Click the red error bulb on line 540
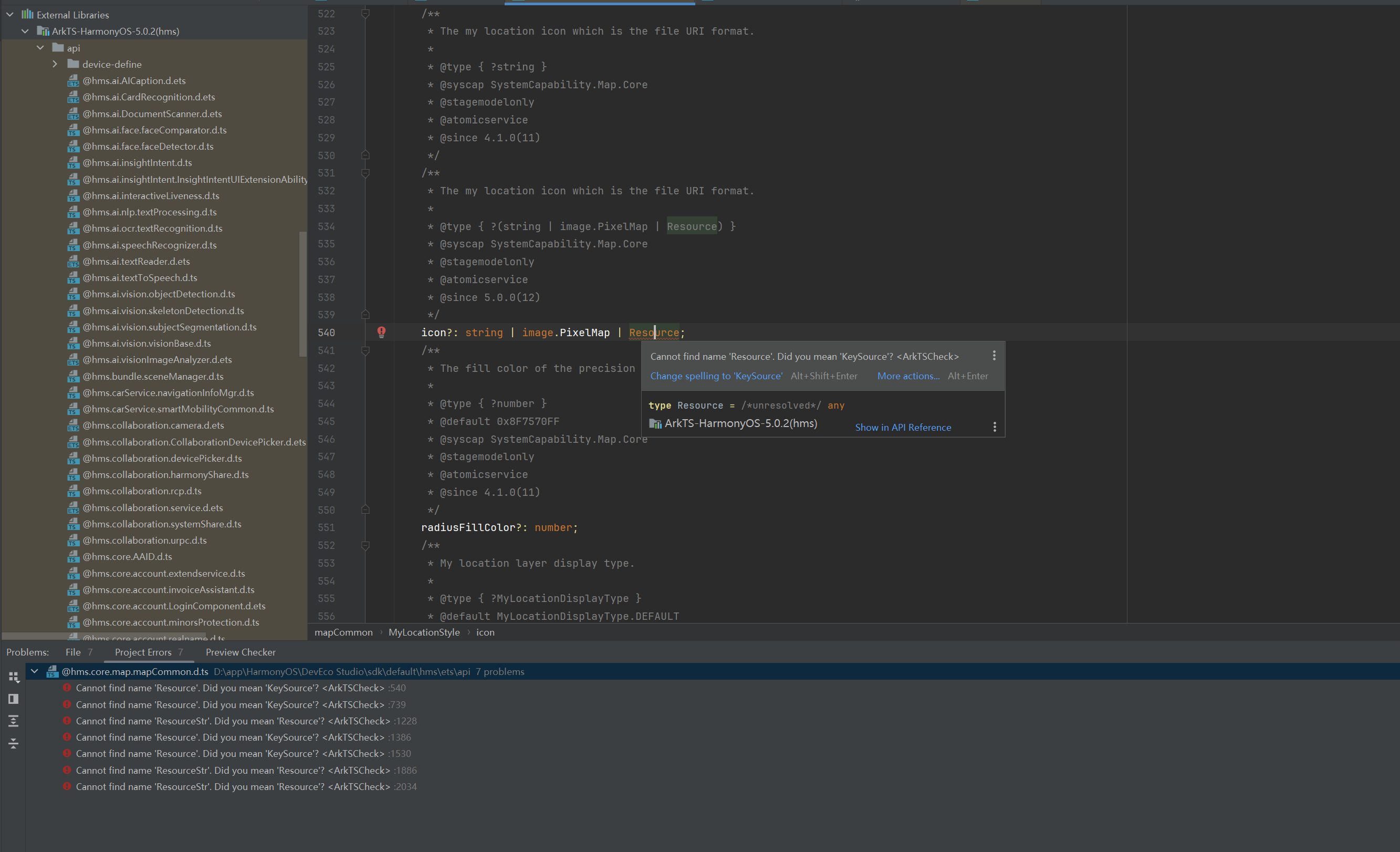This screenshot has width=1400, height=852. pos(381,332)
